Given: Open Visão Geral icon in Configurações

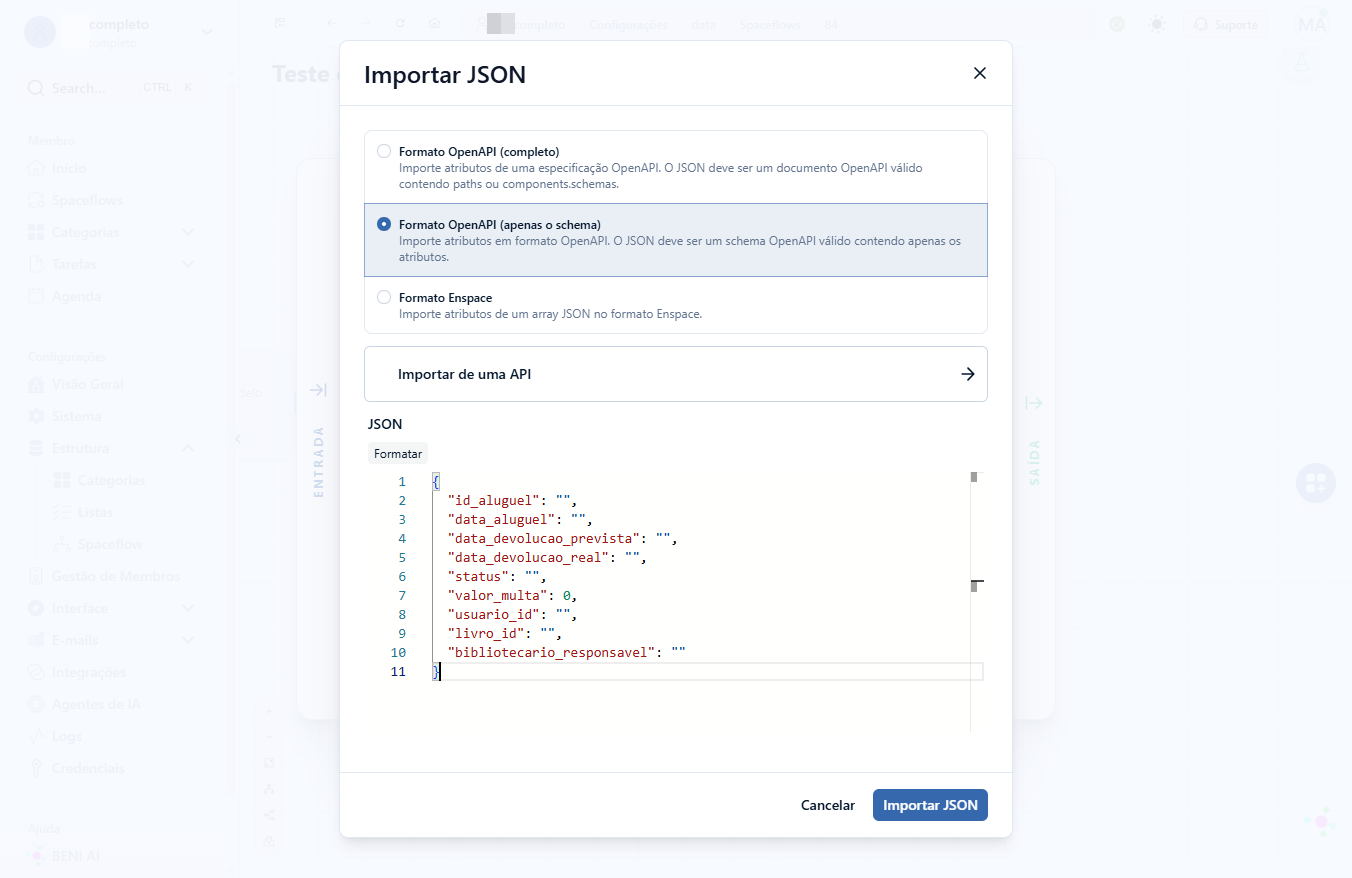Looking at the screenshot, I should pyautogui.click(x=36, y=384).
